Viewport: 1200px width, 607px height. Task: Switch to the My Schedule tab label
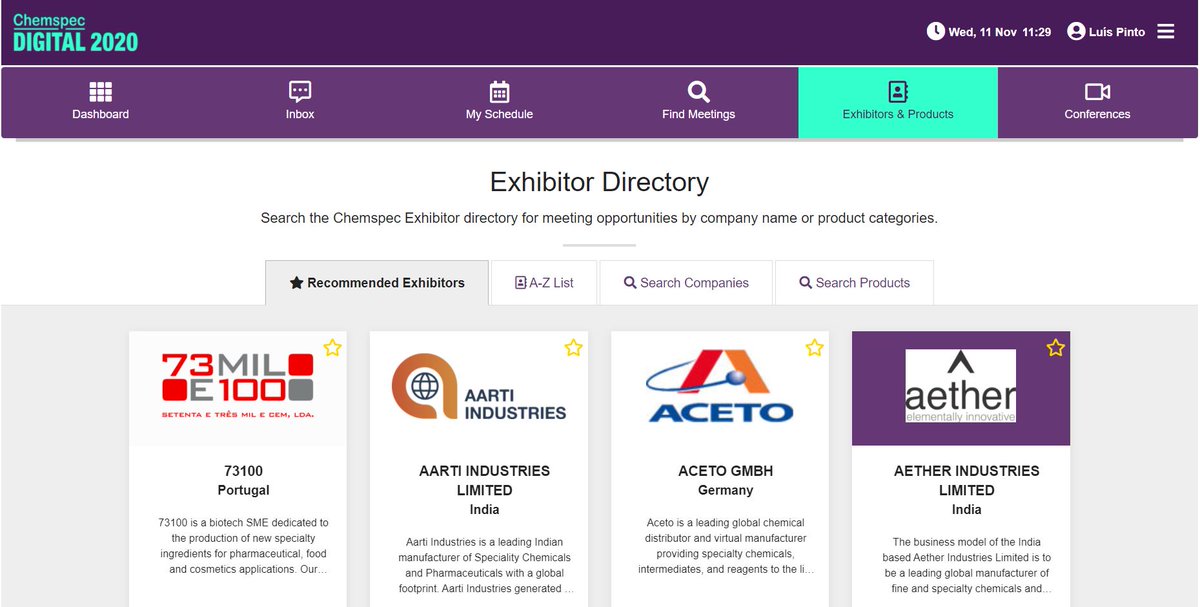pyautogui.click(x=499, y=114)
